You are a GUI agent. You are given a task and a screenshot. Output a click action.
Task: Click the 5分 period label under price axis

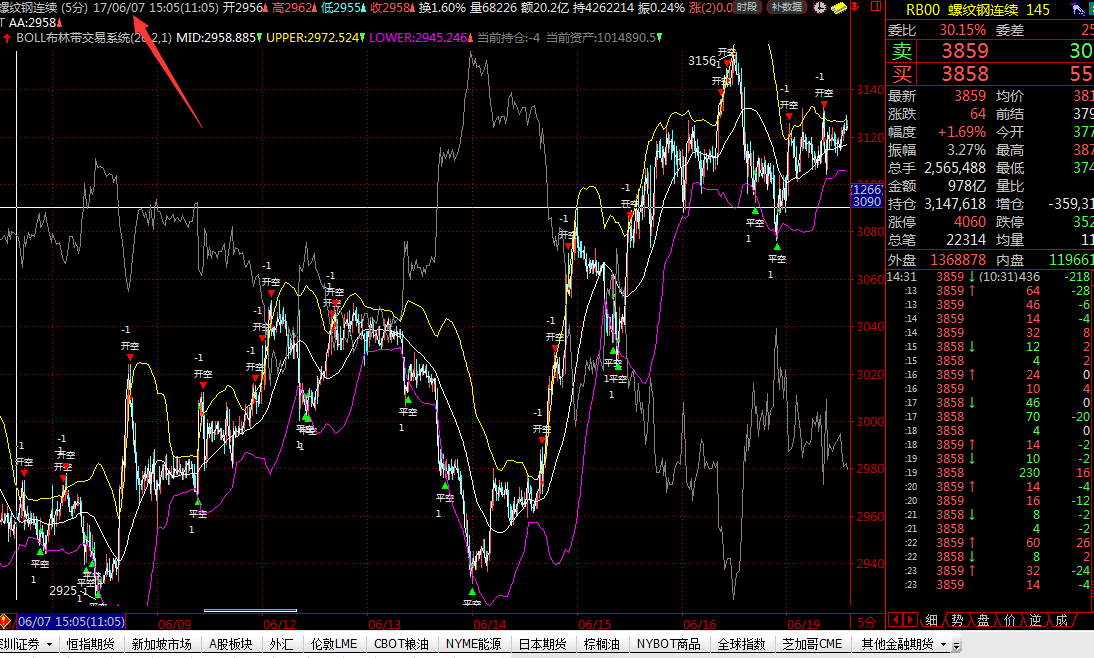click(867, 622)
